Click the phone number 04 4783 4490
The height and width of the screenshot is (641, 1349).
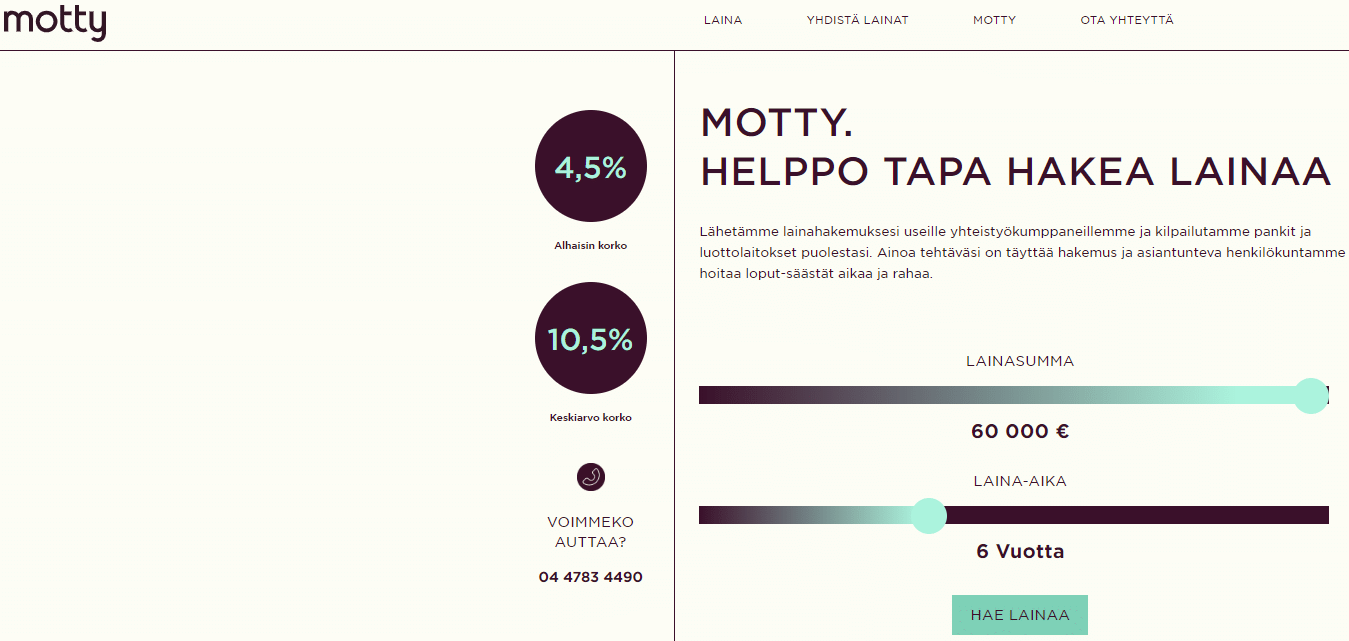(x=591, y=577)
